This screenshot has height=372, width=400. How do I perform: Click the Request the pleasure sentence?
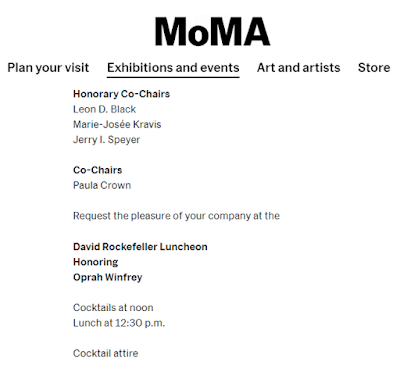coord(176,216)
